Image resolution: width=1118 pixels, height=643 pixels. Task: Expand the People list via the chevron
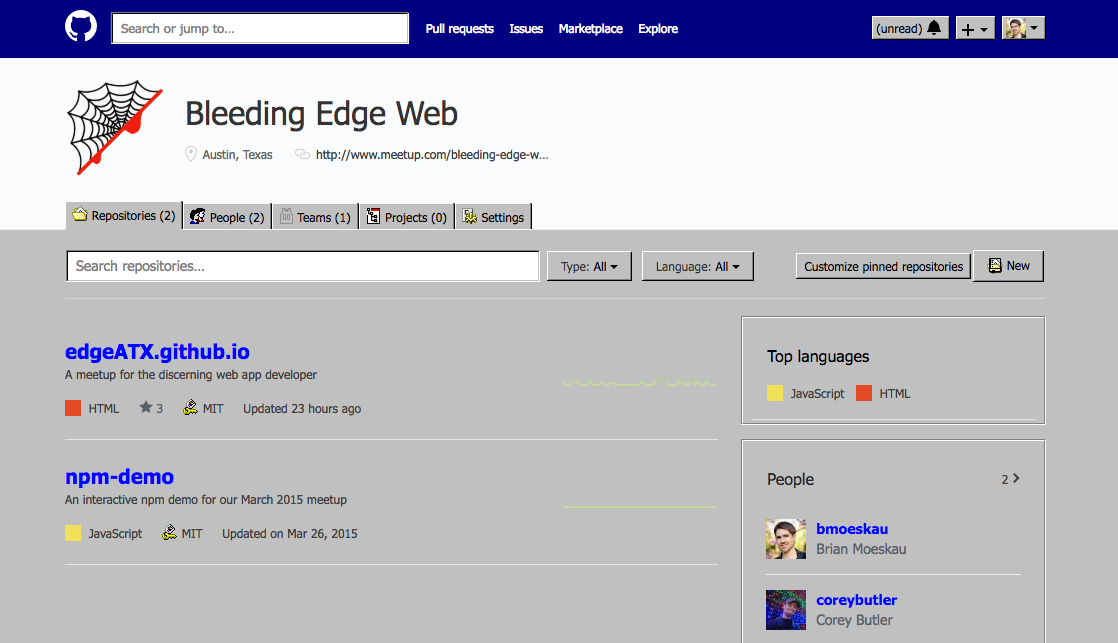[x=1016, y=478]
